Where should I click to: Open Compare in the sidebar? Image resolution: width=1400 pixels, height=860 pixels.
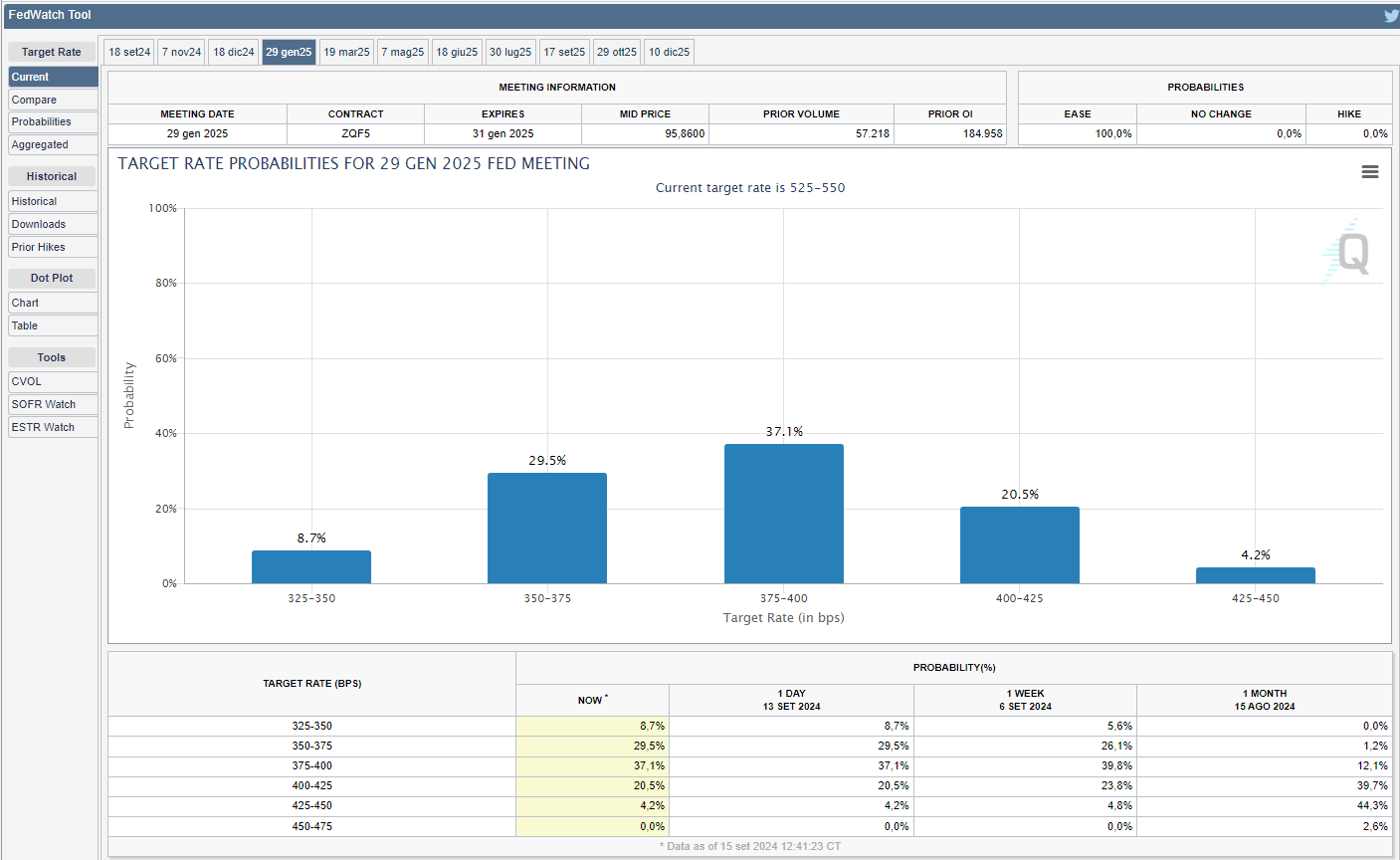pos(53,100)
